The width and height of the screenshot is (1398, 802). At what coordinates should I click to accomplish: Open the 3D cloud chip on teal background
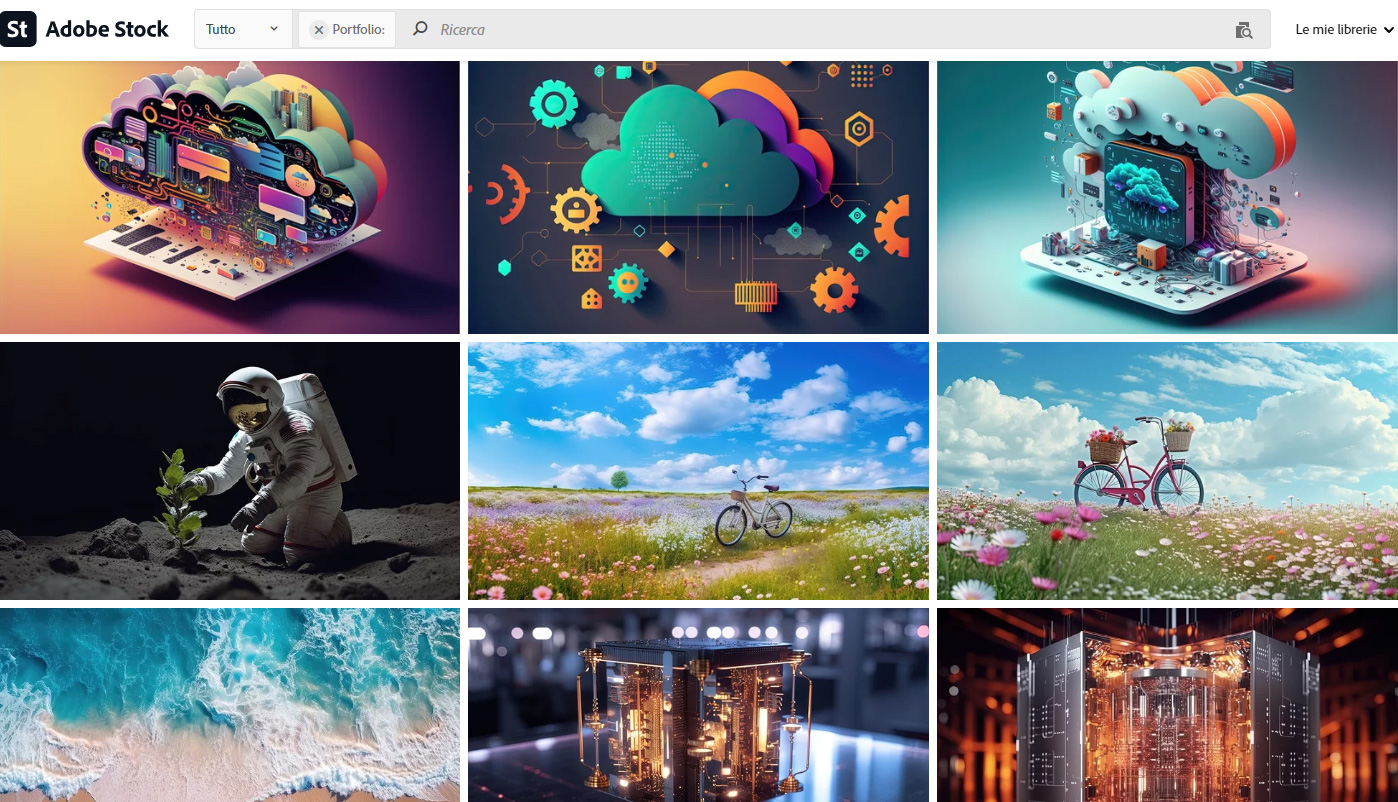click(x=1167, y=197)
